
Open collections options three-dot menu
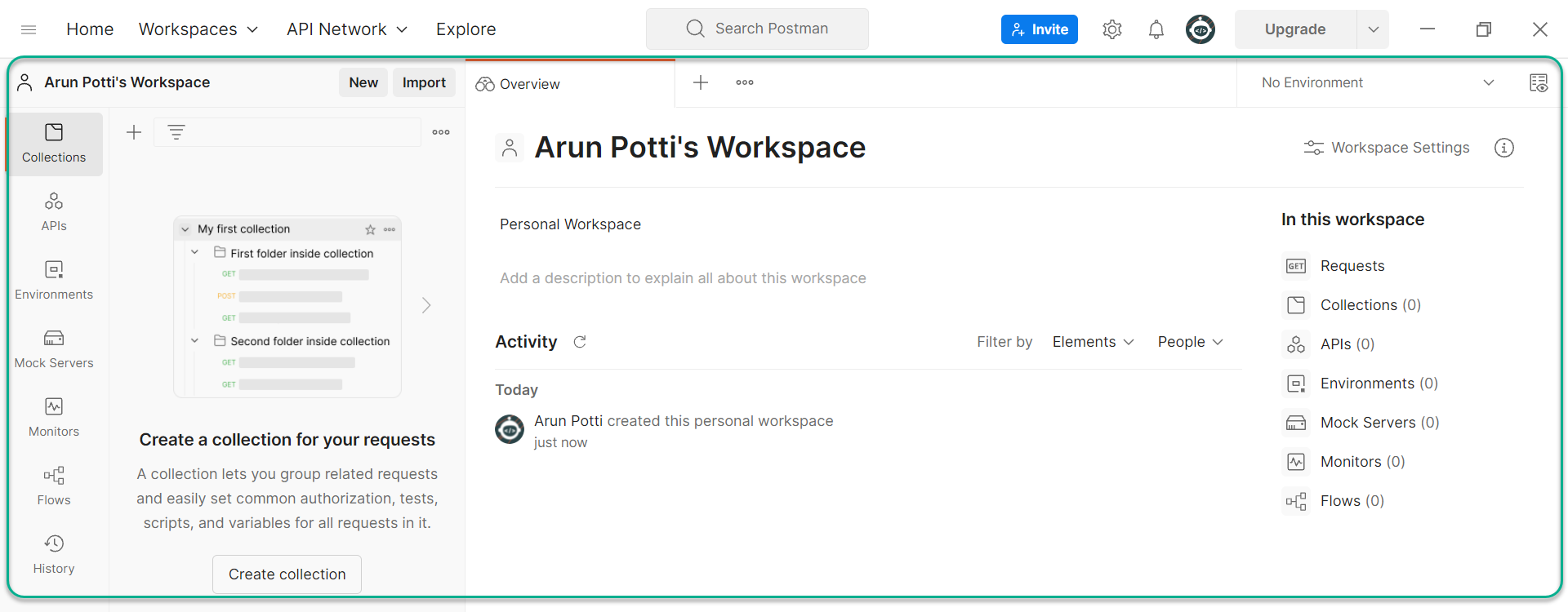pyautogui.click(x=441, y=132)
